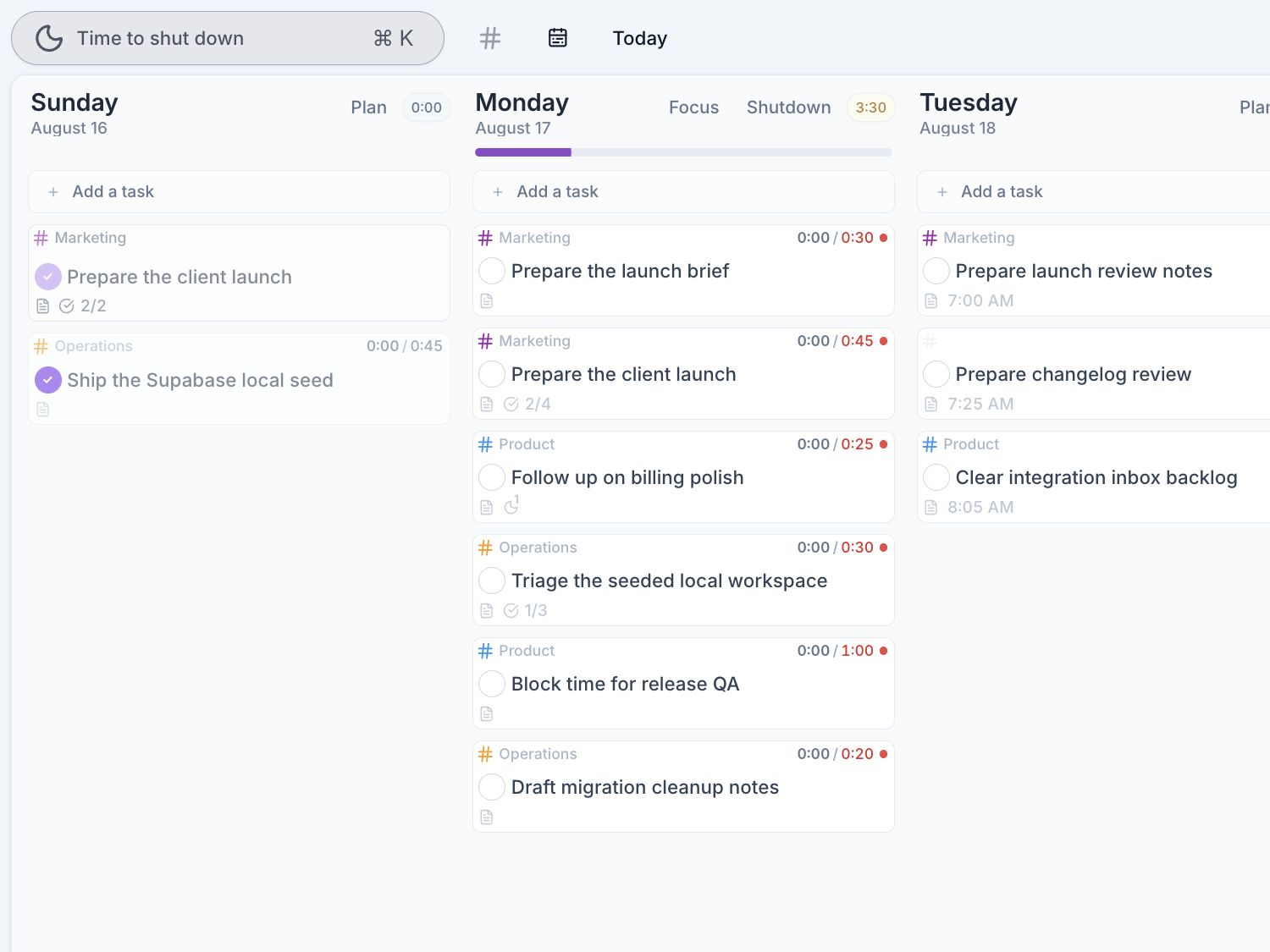This screenshot has width=1270, height=952.
Task: Complete the Clear integration inbox backlog task
Action: pos(936,477)
